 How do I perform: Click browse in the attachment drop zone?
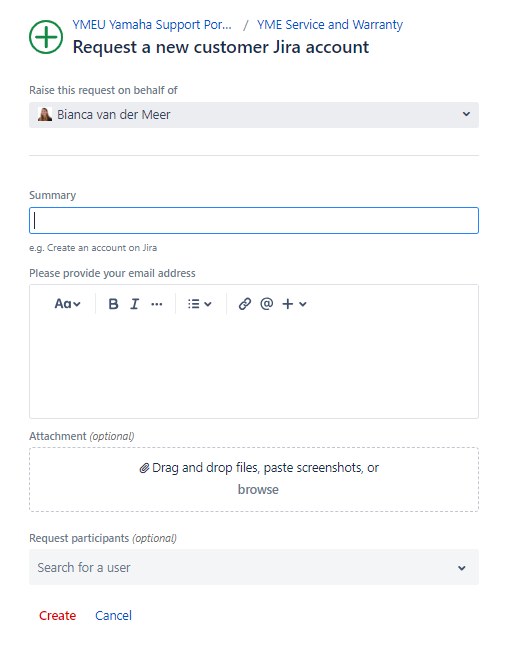click(258, 489)
